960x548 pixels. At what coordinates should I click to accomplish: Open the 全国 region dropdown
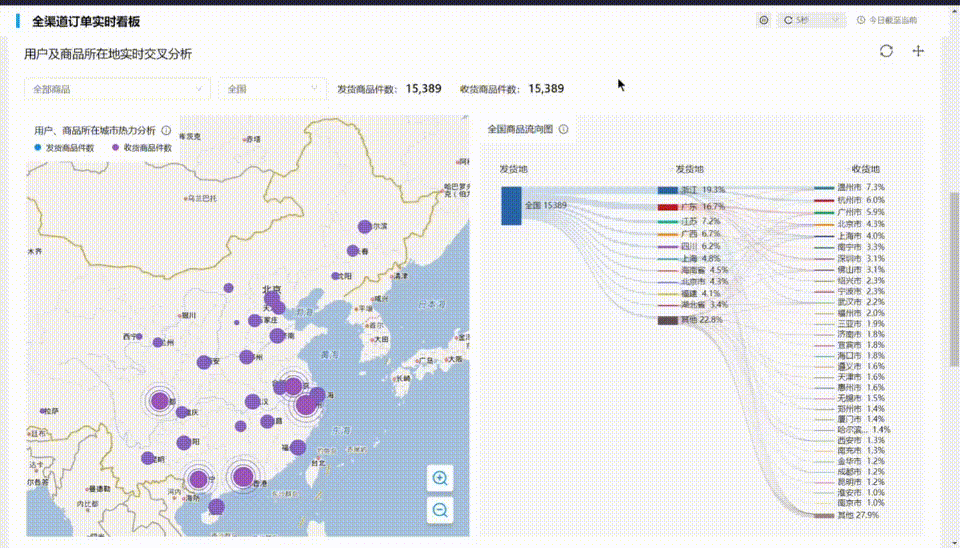[272, 89]
